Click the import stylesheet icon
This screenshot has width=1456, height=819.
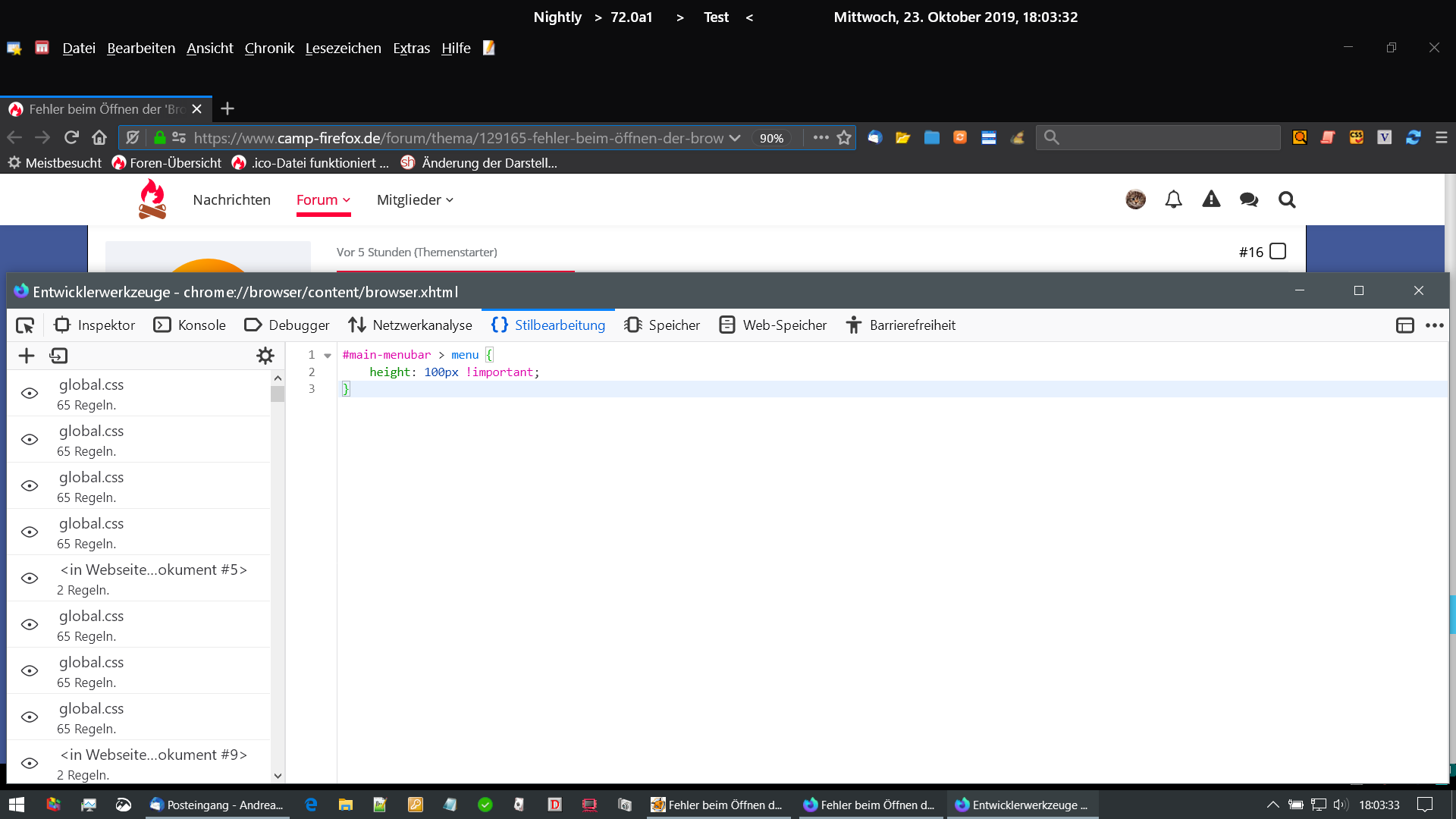coord(58,356)
